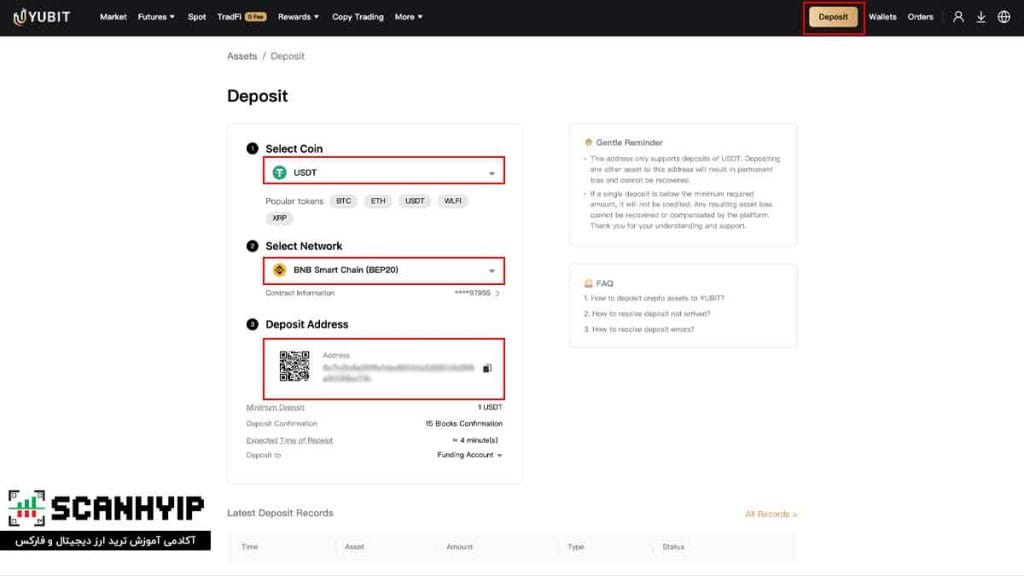Viewport: 1024px width, 576px height.
Task: Open FAQ: How to deposit crypto assets
Action: [654, 298]
